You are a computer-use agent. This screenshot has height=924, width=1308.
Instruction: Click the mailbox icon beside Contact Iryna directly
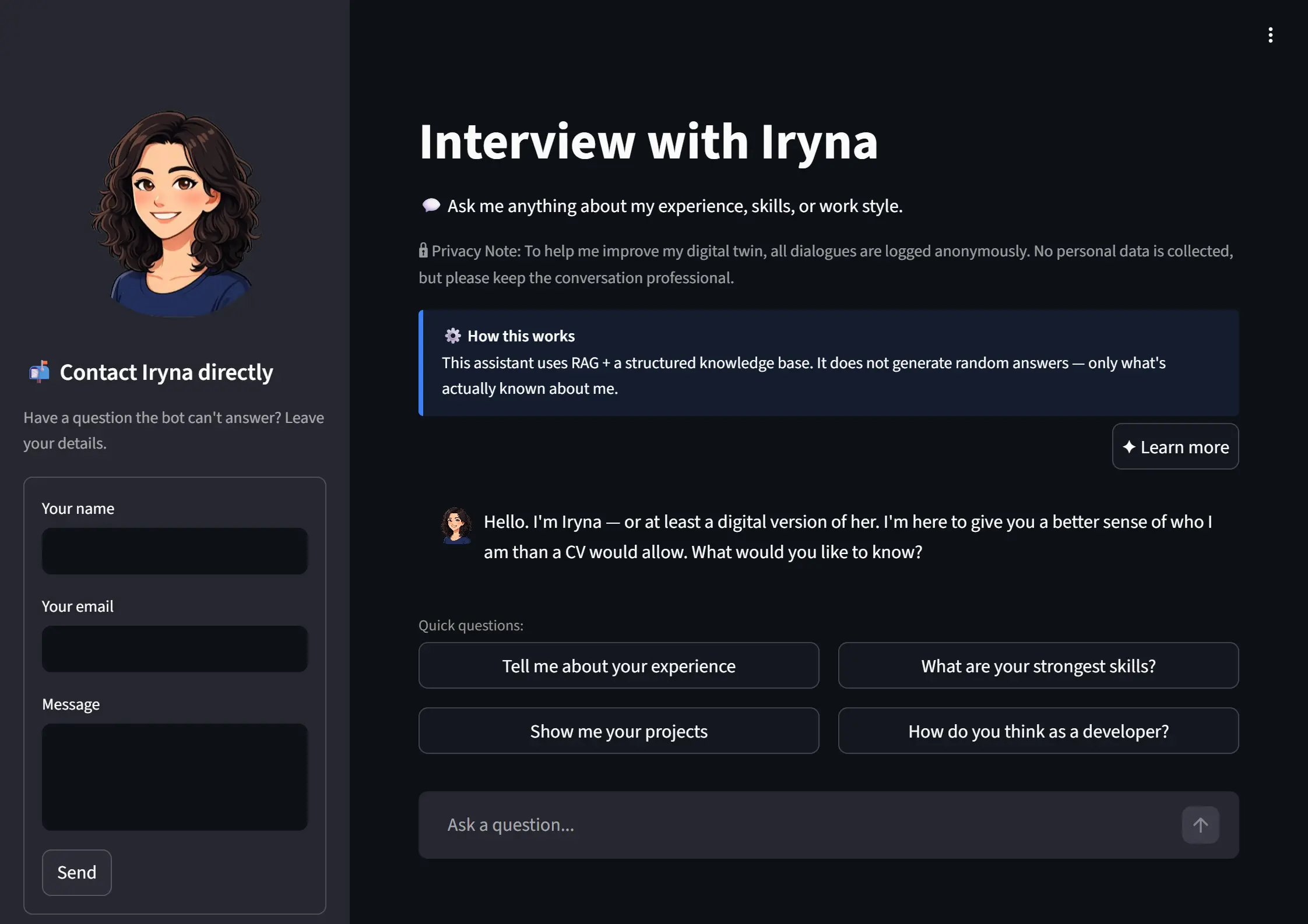pos(40,372)
